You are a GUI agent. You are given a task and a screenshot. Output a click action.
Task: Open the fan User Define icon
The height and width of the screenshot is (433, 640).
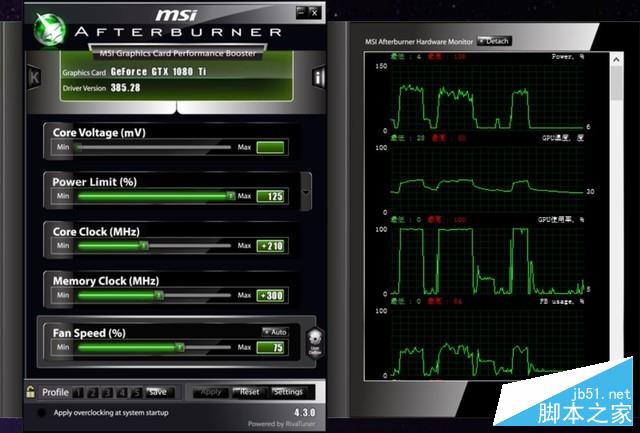[314, 342]
